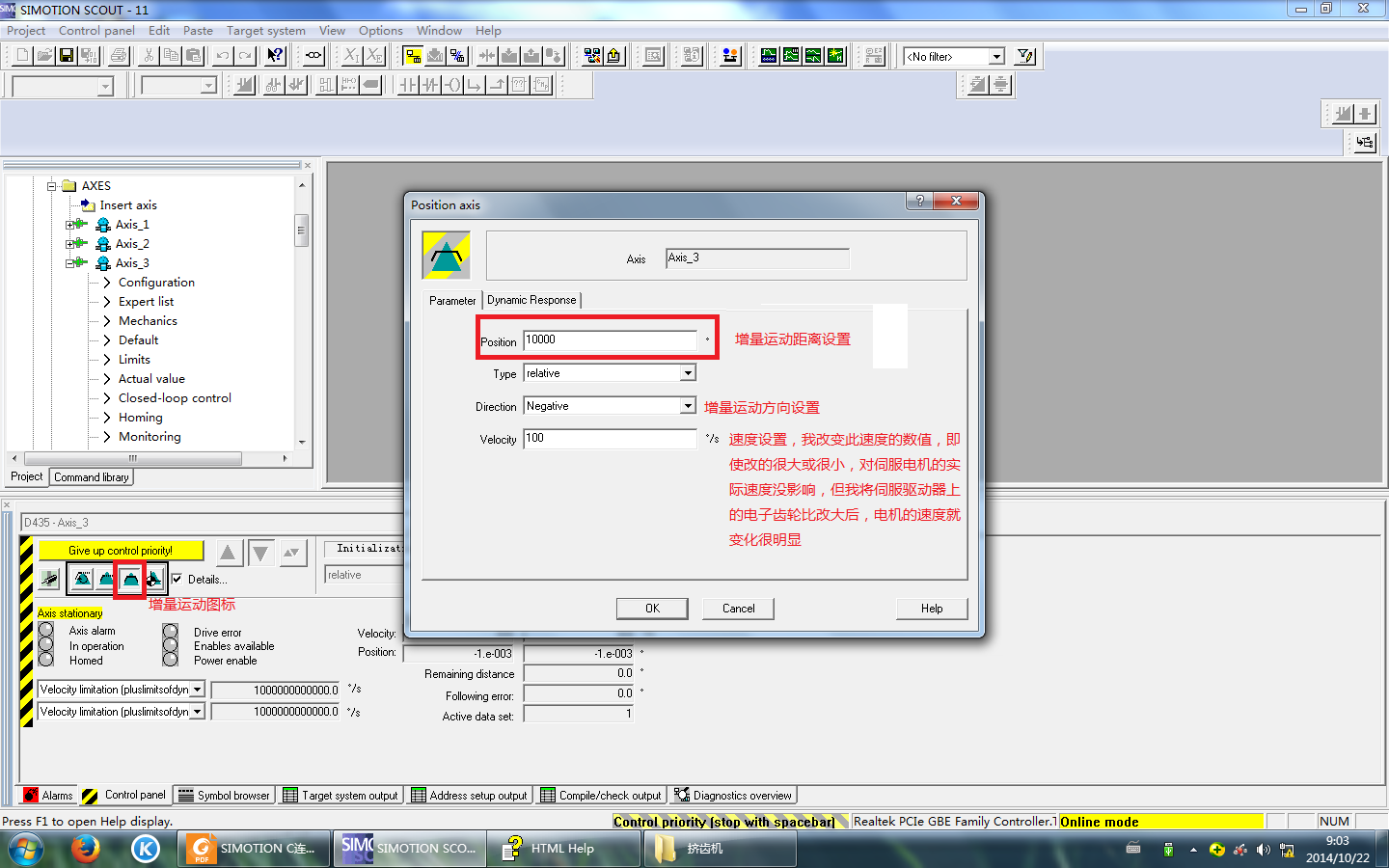Click the grey down triangle button
1389x868 pixels.
(x=260, y=553)
